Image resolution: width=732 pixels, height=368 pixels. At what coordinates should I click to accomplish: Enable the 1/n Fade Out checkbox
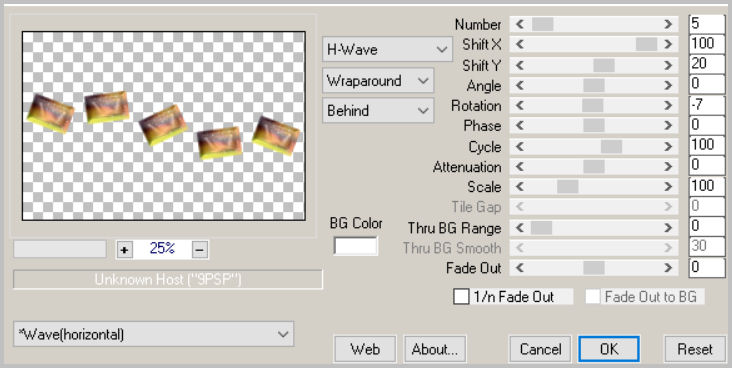coord(461,297)
